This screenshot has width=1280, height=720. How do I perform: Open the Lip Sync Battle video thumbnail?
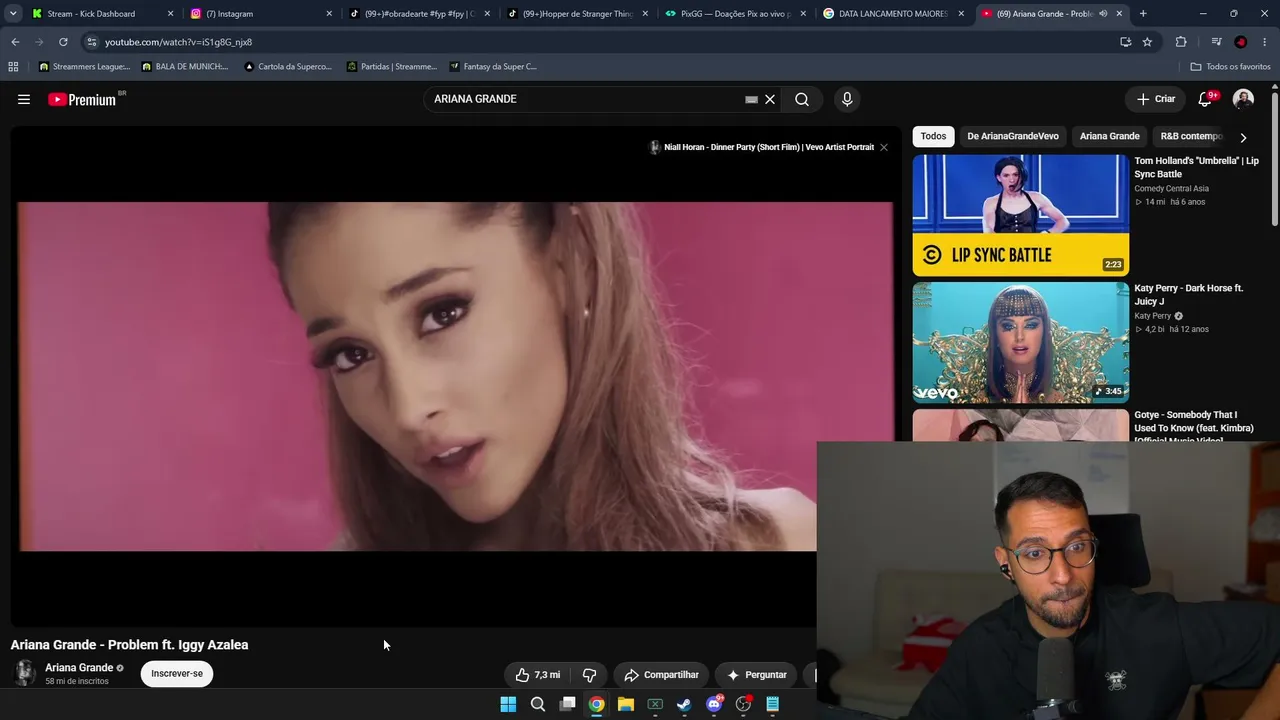1021,215
